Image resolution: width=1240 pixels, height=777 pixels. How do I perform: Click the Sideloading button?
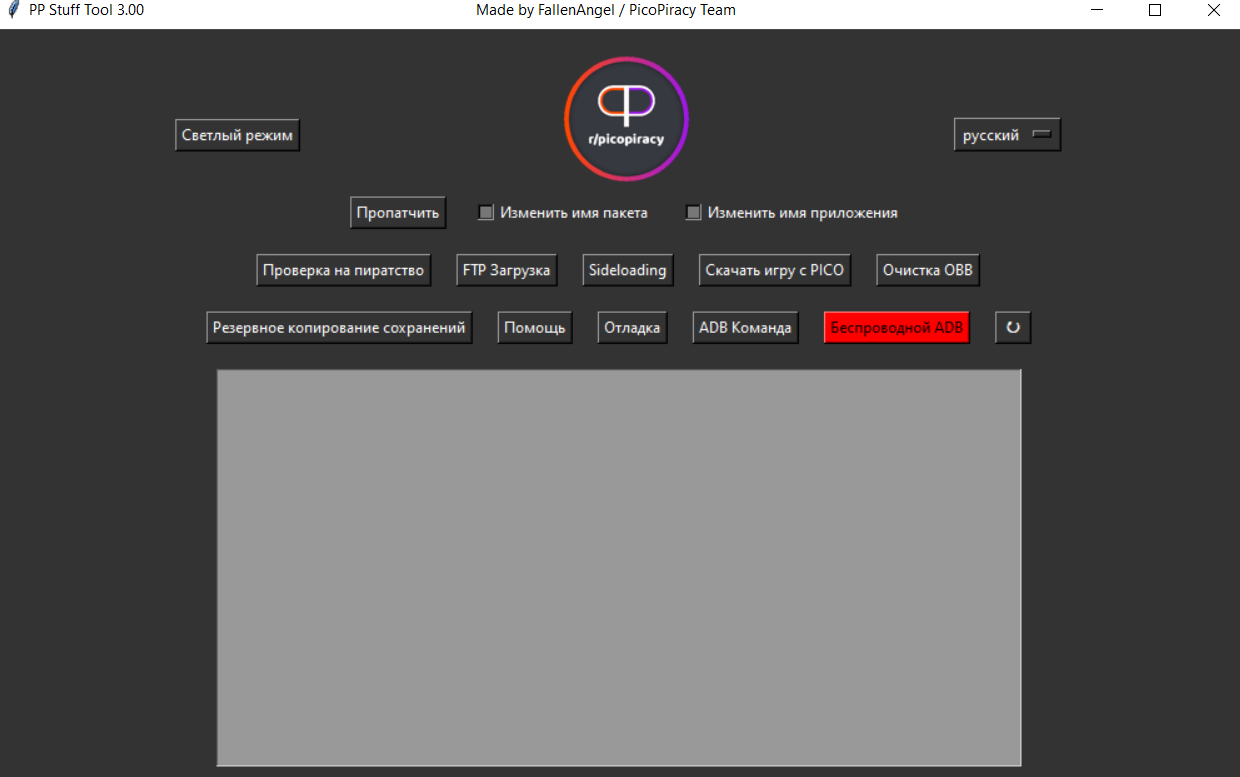tap(627, 270)
